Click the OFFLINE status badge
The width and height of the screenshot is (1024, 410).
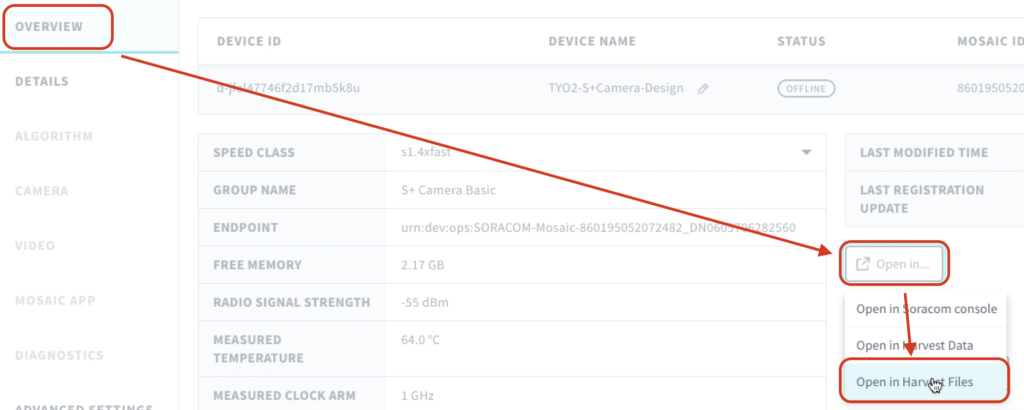(806, 89)
